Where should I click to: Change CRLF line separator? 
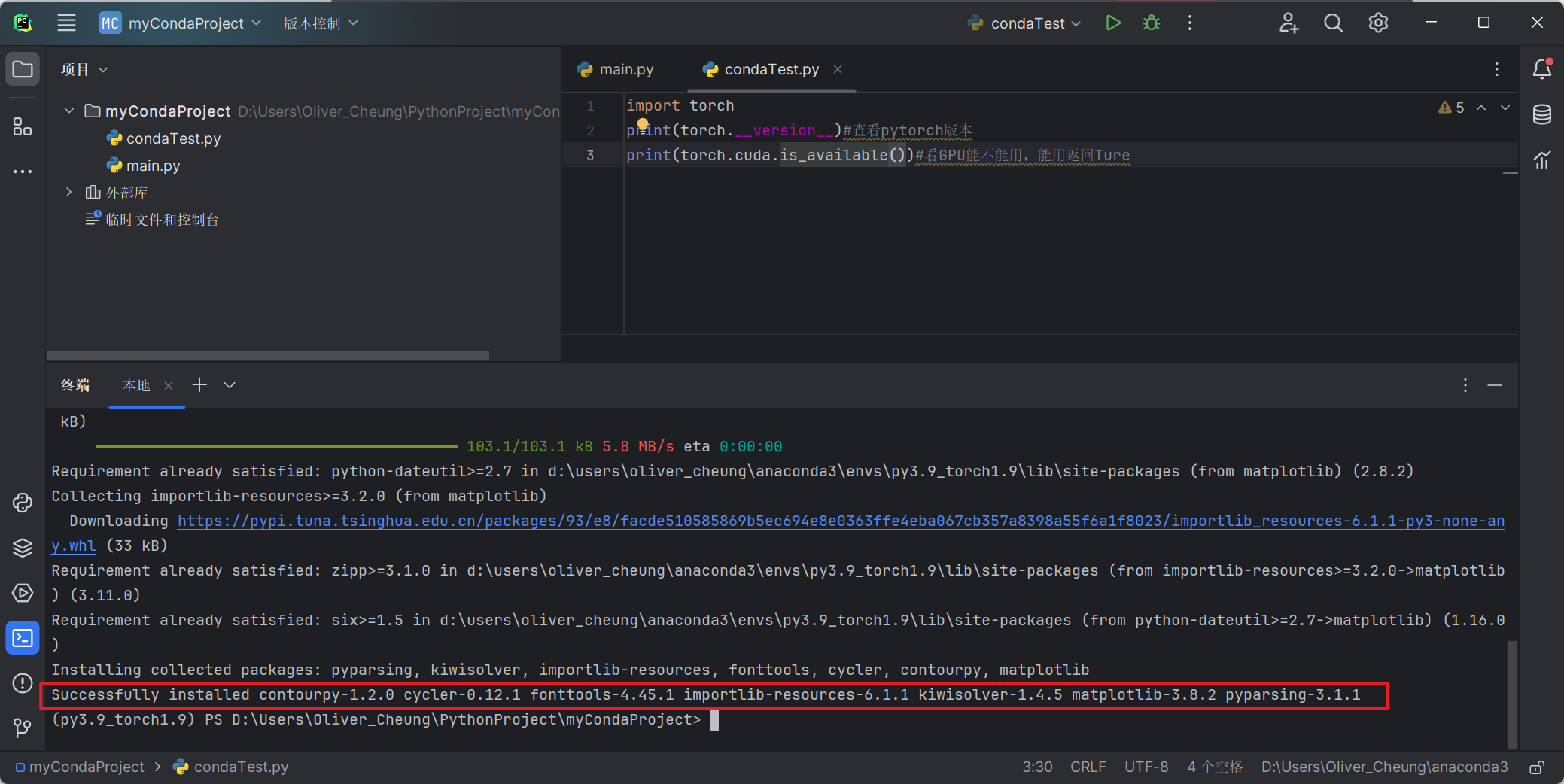pyautogui.click(x=1088, y=767)
